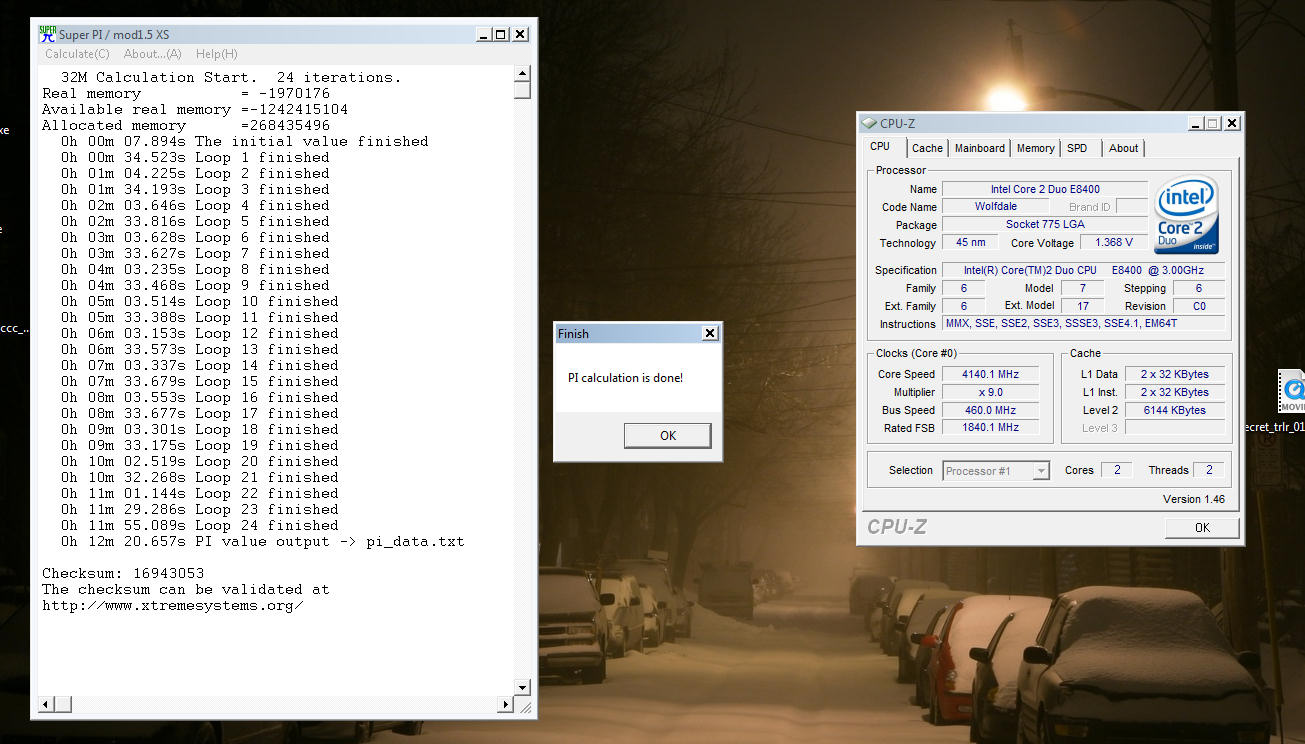
Task: Click the Stepping value 6
Action: pos(1199,288)
